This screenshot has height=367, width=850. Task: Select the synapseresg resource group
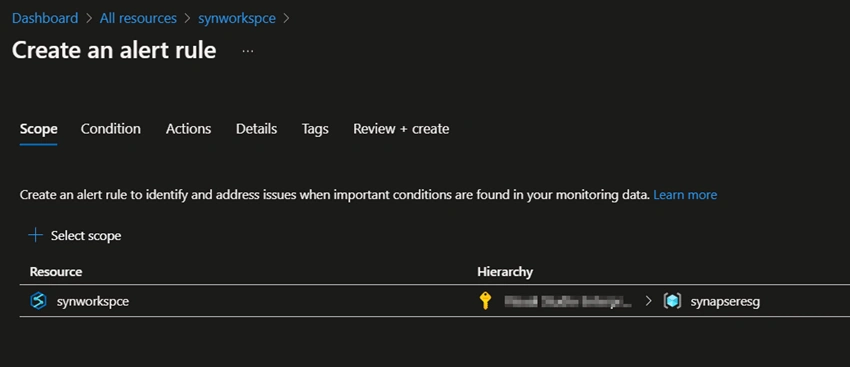point(725,302)
